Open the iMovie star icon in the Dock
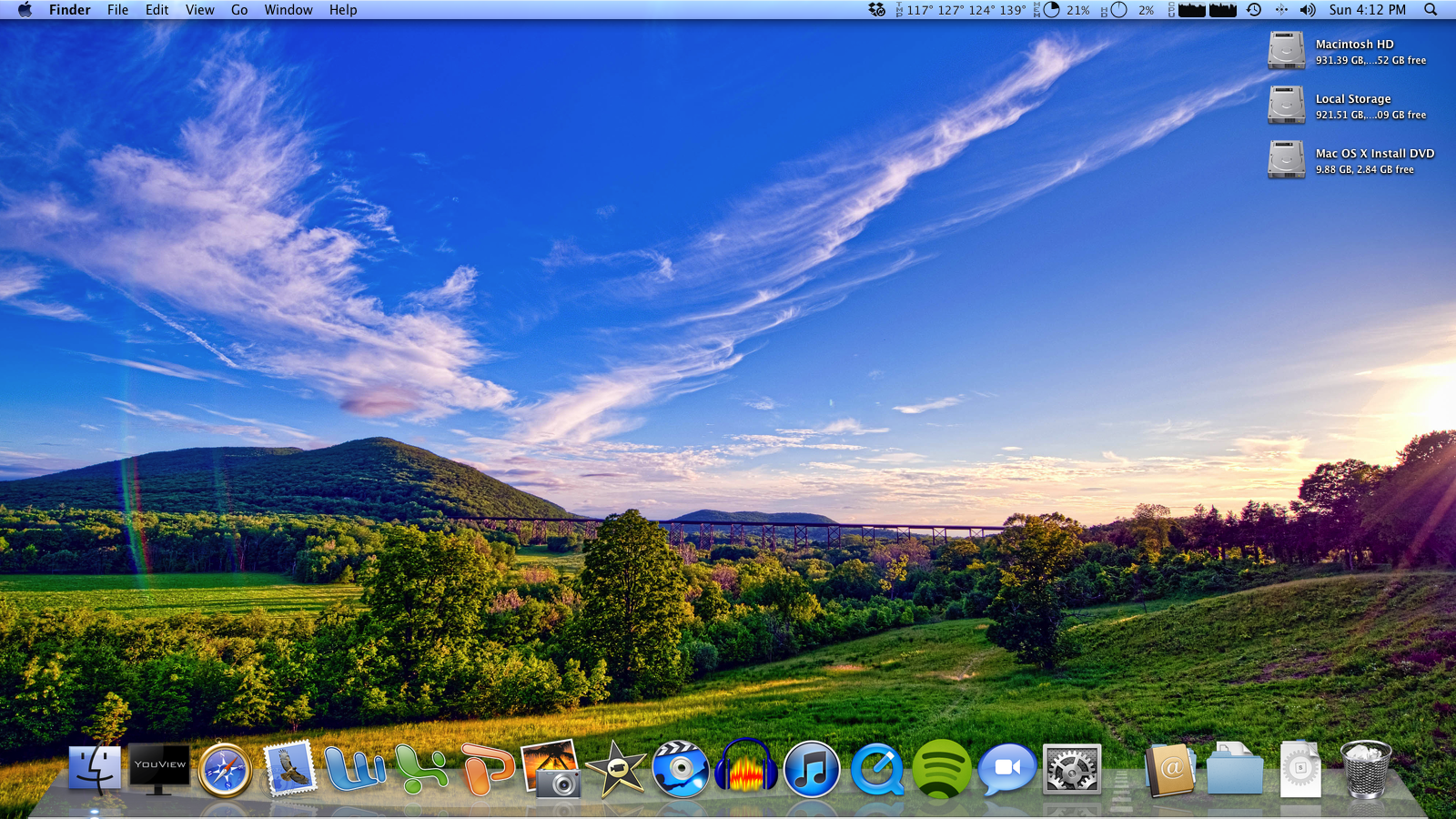 (616, 770)
